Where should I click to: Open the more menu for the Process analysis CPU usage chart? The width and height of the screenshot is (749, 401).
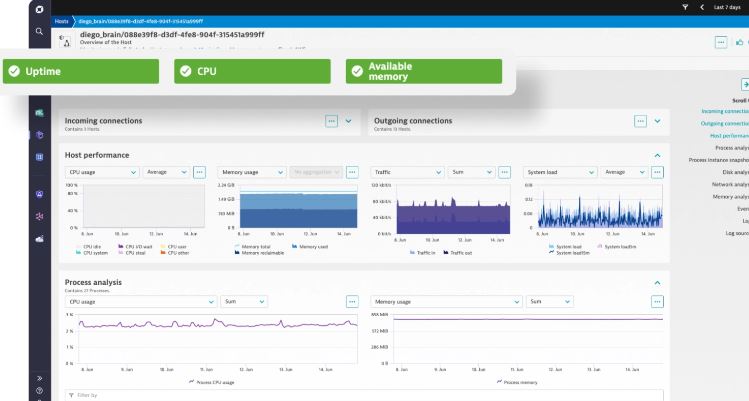[x=352, y=302]
